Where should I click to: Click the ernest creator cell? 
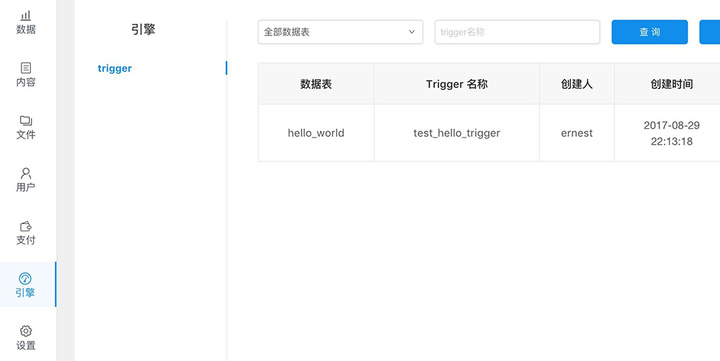pyautogui.click(x=577, y=133)
